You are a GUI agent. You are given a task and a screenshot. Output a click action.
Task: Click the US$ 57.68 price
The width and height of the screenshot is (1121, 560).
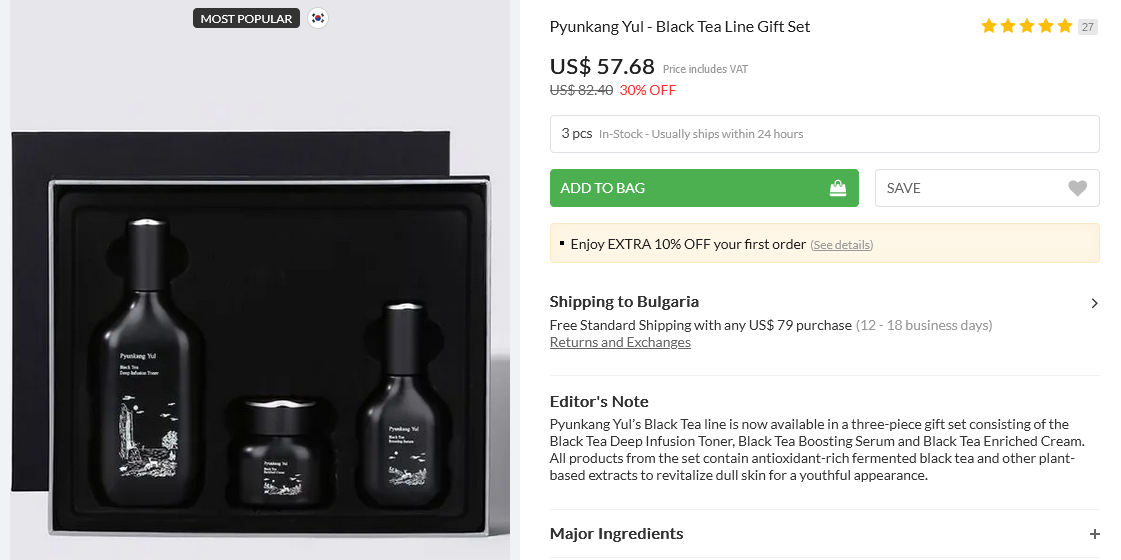click(602, 67)
